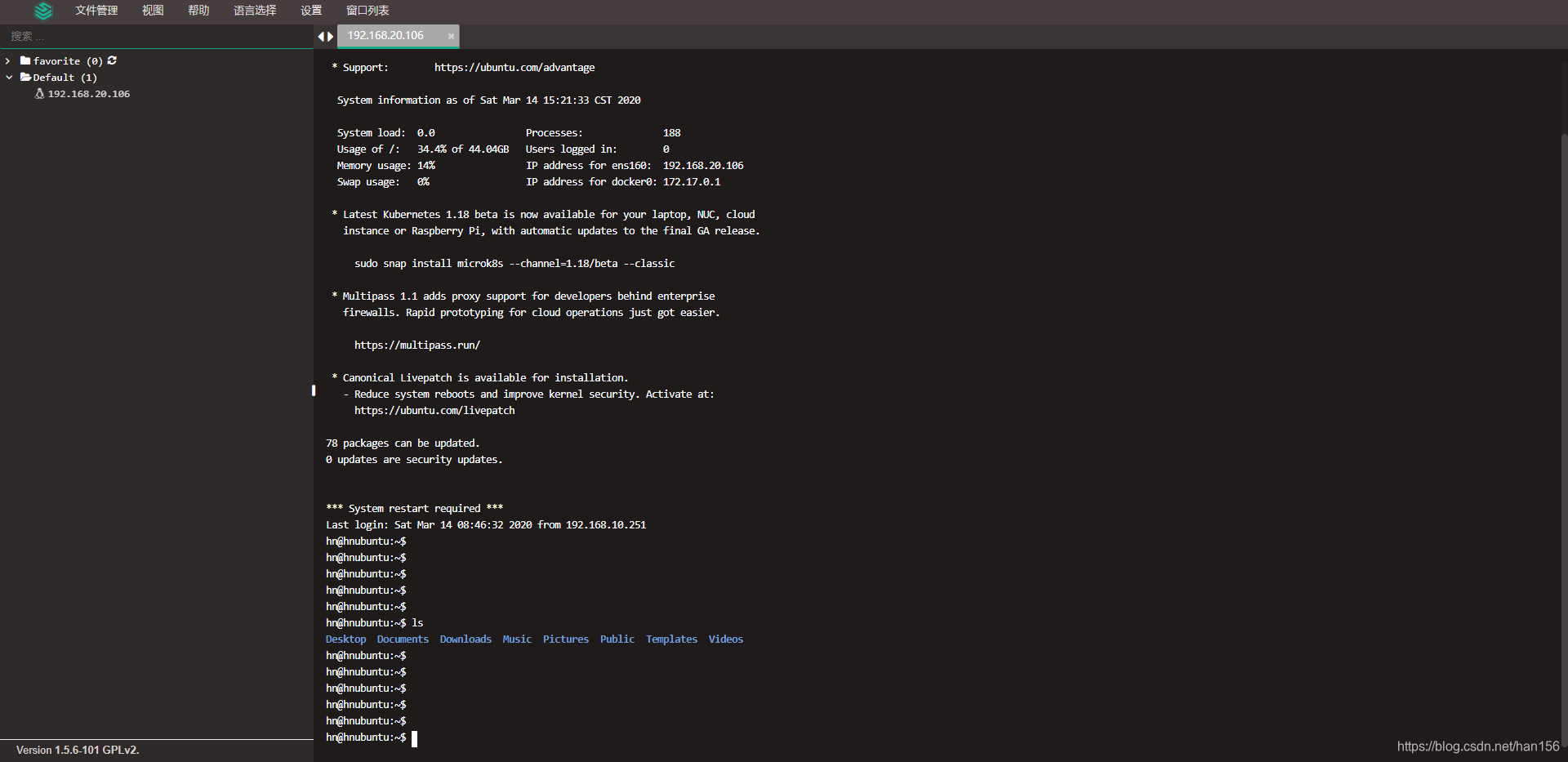Click the https://ubuntu.com/advantage link

pos(514,68)
